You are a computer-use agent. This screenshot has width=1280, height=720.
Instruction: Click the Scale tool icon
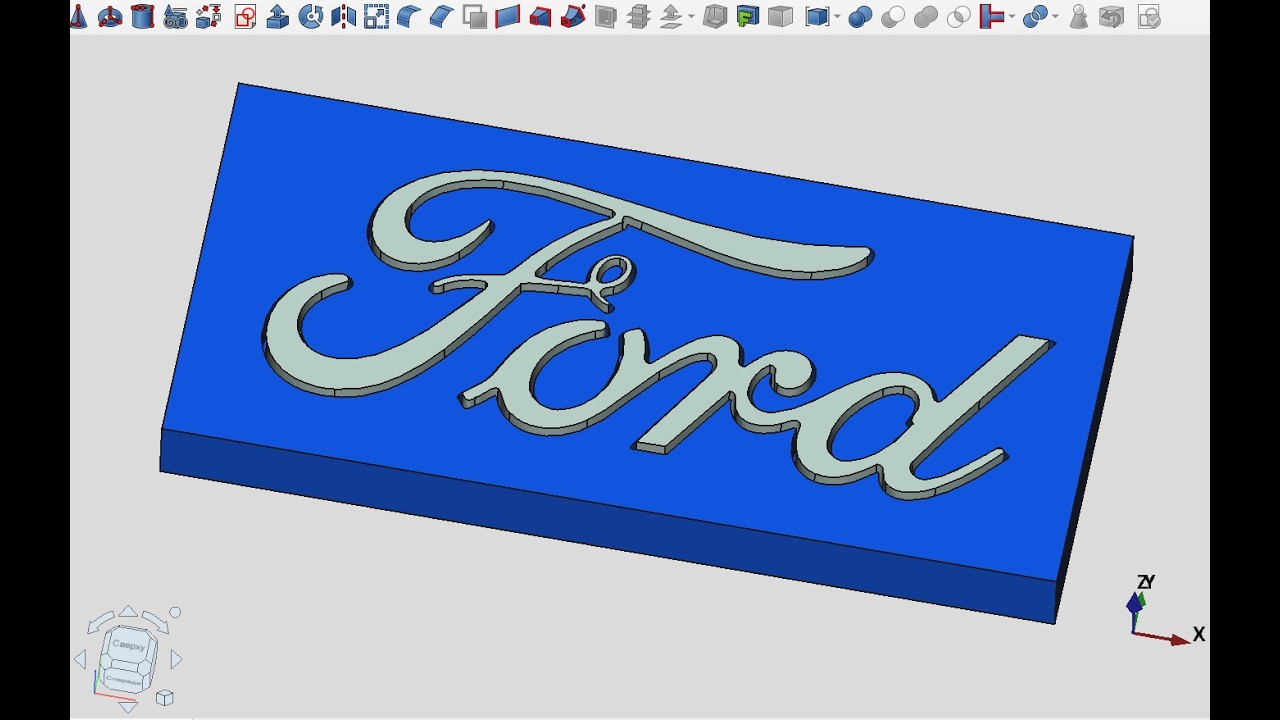(376, 17)
